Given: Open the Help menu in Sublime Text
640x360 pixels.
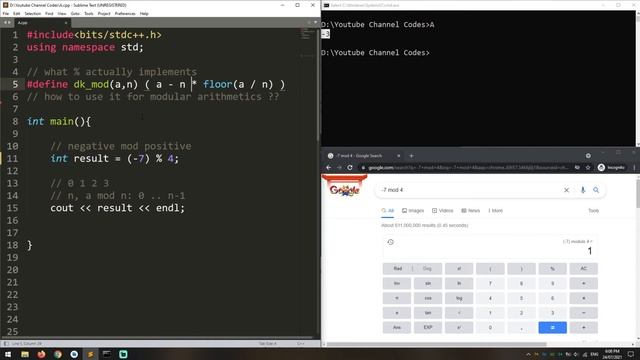Looking at the screenshot, I should 144,13.
